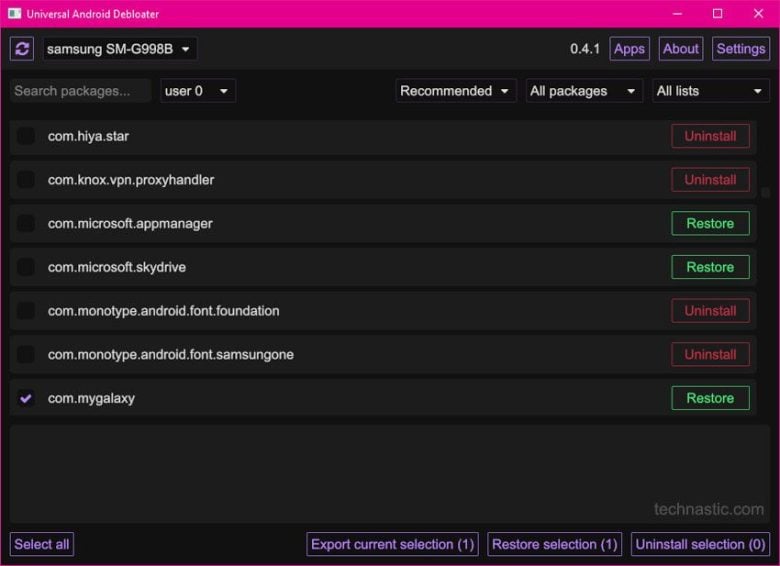Click Select all button

pyautogui.click(x=42, y=544)
